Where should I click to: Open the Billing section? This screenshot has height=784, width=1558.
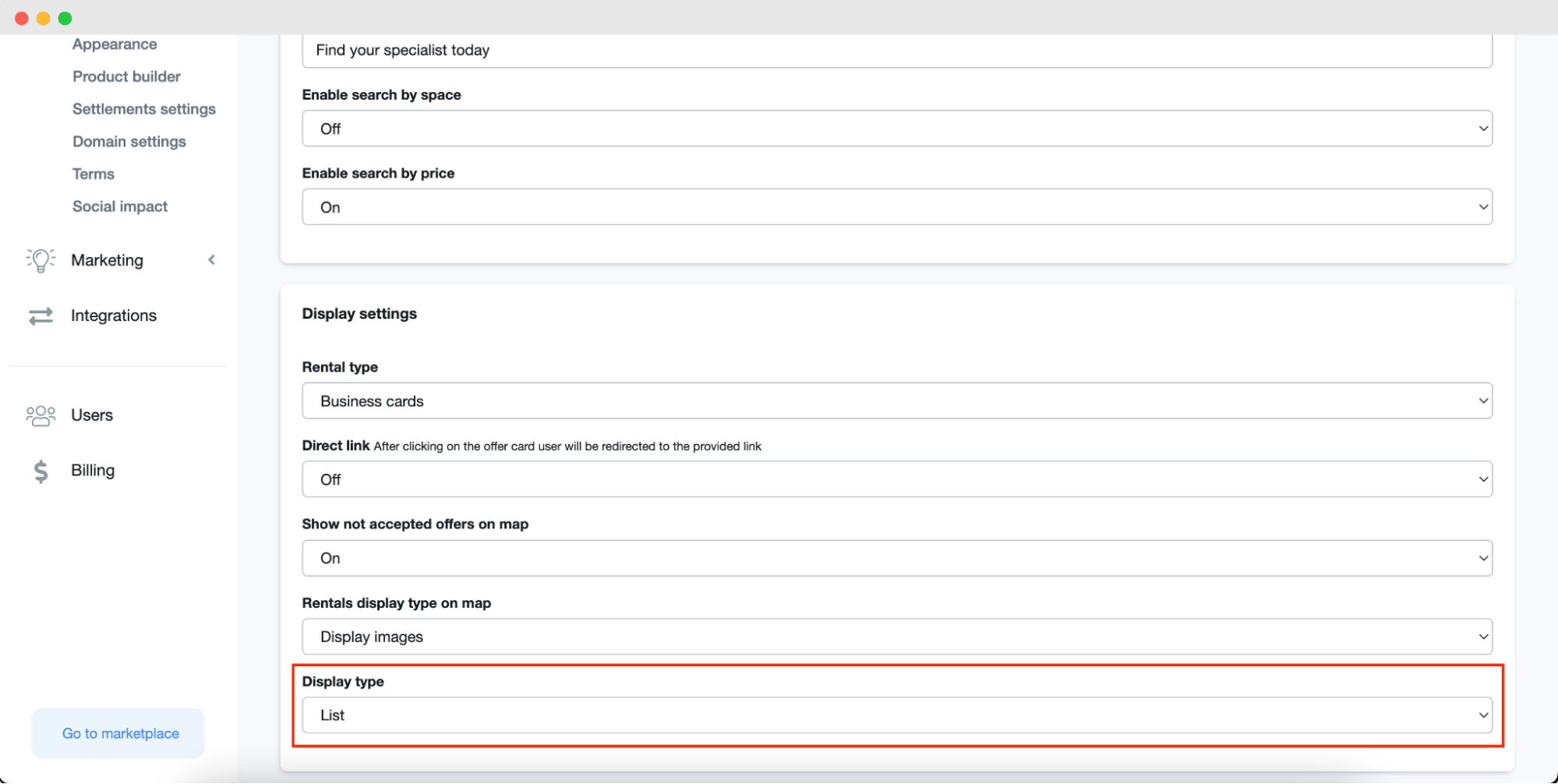click(x=93, y=471)
